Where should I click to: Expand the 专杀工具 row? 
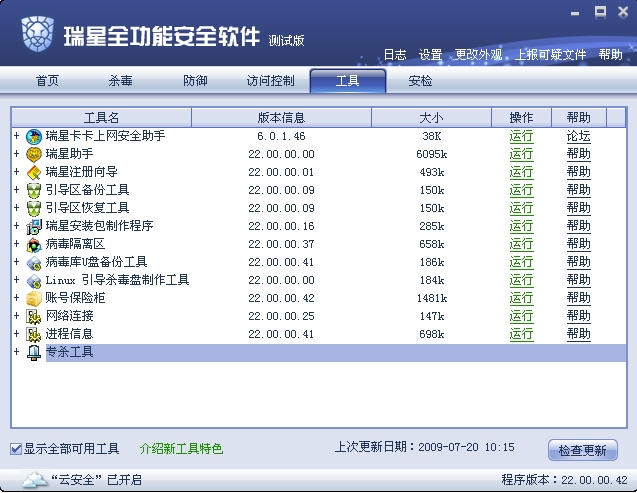tap(16, 351)
